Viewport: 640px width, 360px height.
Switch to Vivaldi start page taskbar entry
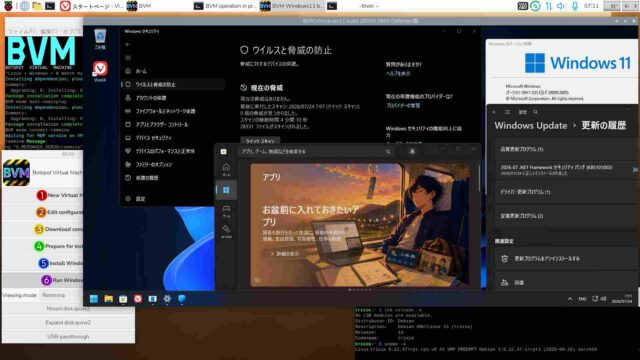coord(91,6)
